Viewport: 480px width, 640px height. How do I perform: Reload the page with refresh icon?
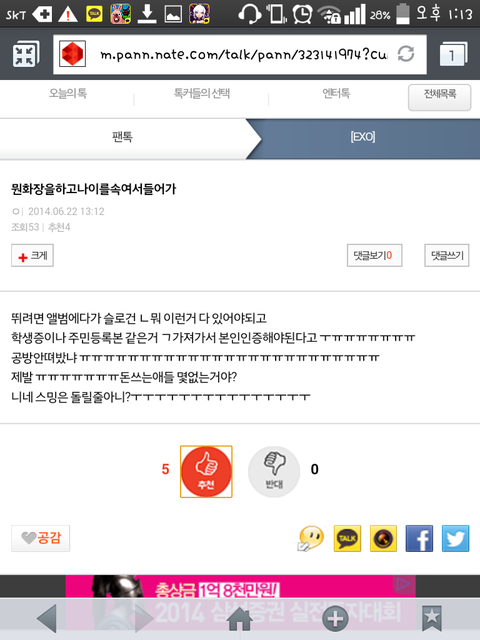pos(406,54)
